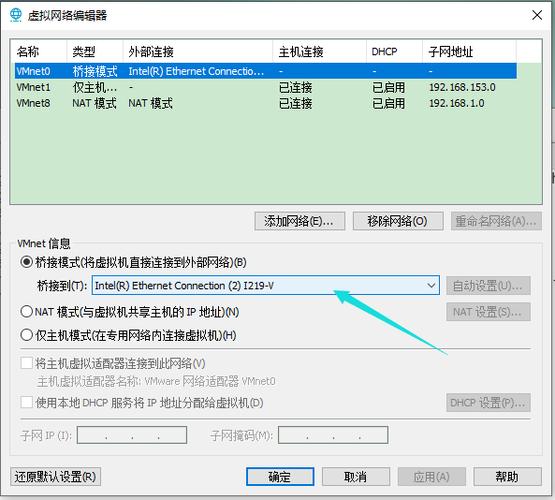Sort by 外部连接 column header
This screenshot has height=500, width=555.
click(198, 52)
